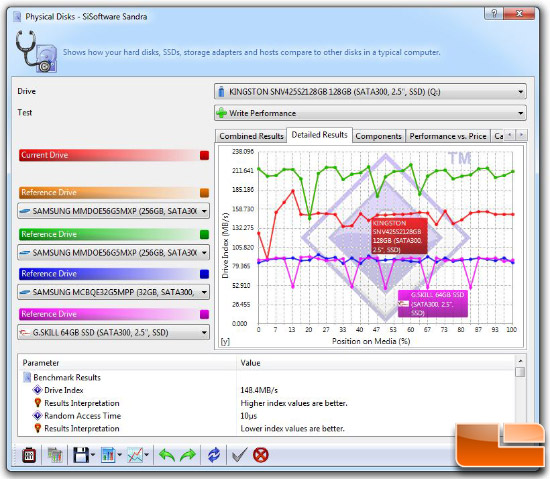Image resolution: width=550 pixels, height=479 pixels.
Task: Click the help question mark button in title bar
Action: point(494,13)
